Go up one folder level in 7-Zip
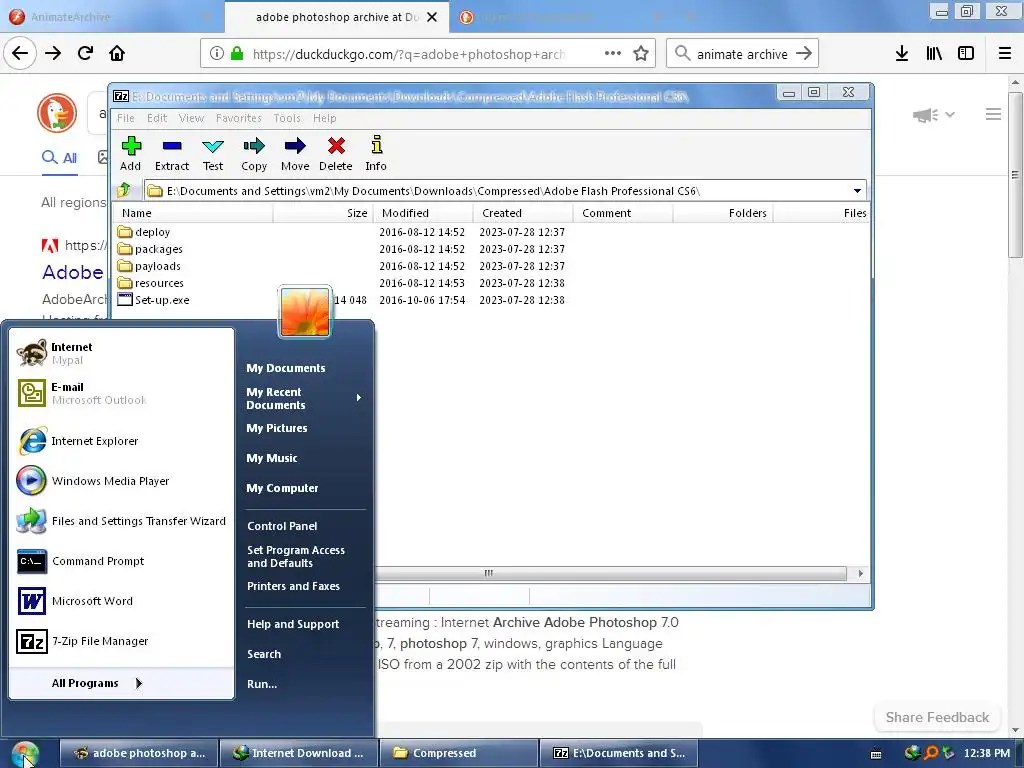The image size is (1024, 768). [124, 190]
